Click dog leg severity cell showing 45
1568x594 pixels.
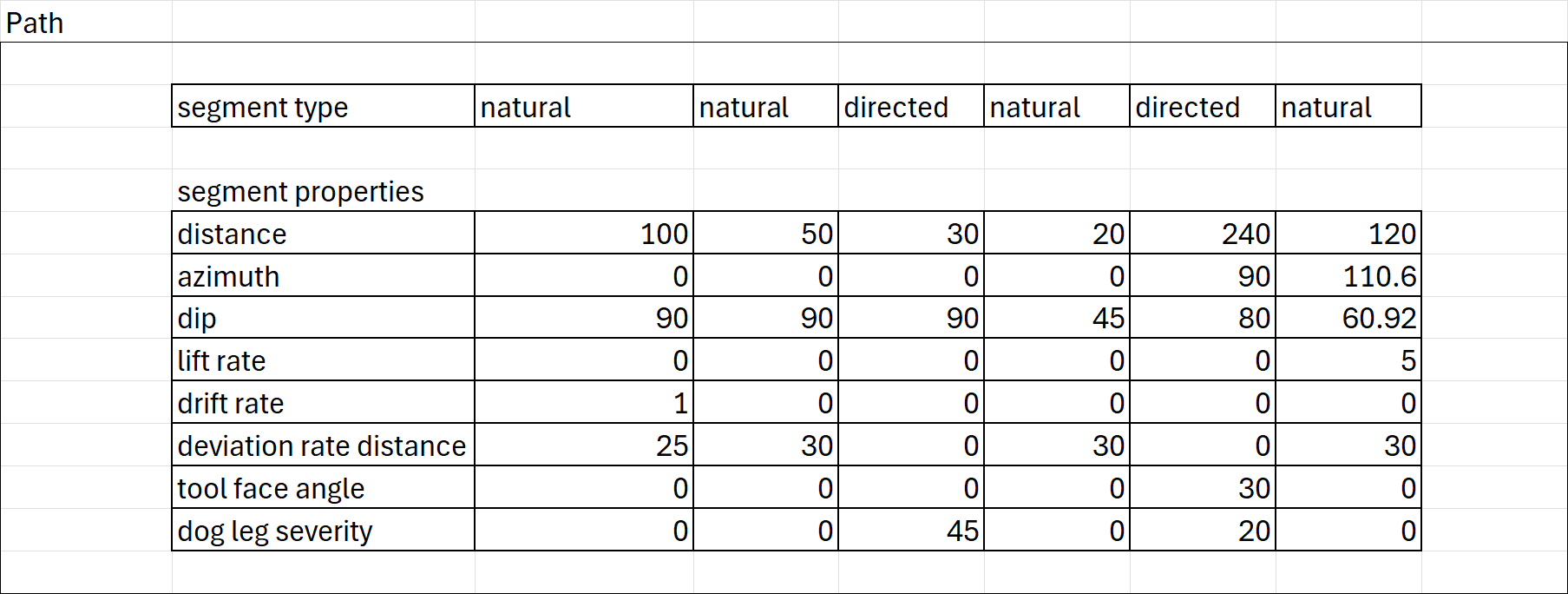pos(911,530)
